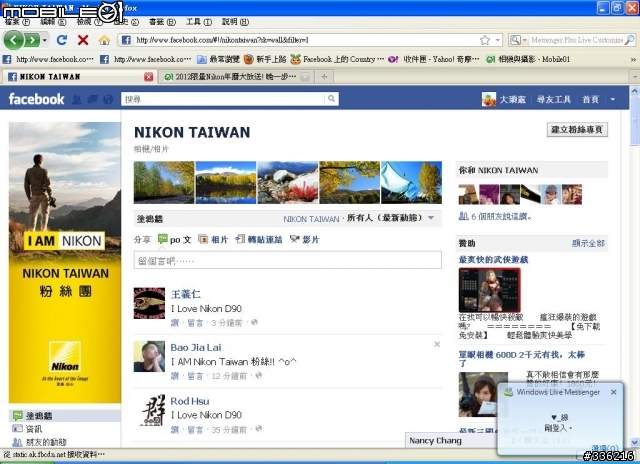Open the 單眼相機 600D sponsored ad

click(x=522, y=358)
